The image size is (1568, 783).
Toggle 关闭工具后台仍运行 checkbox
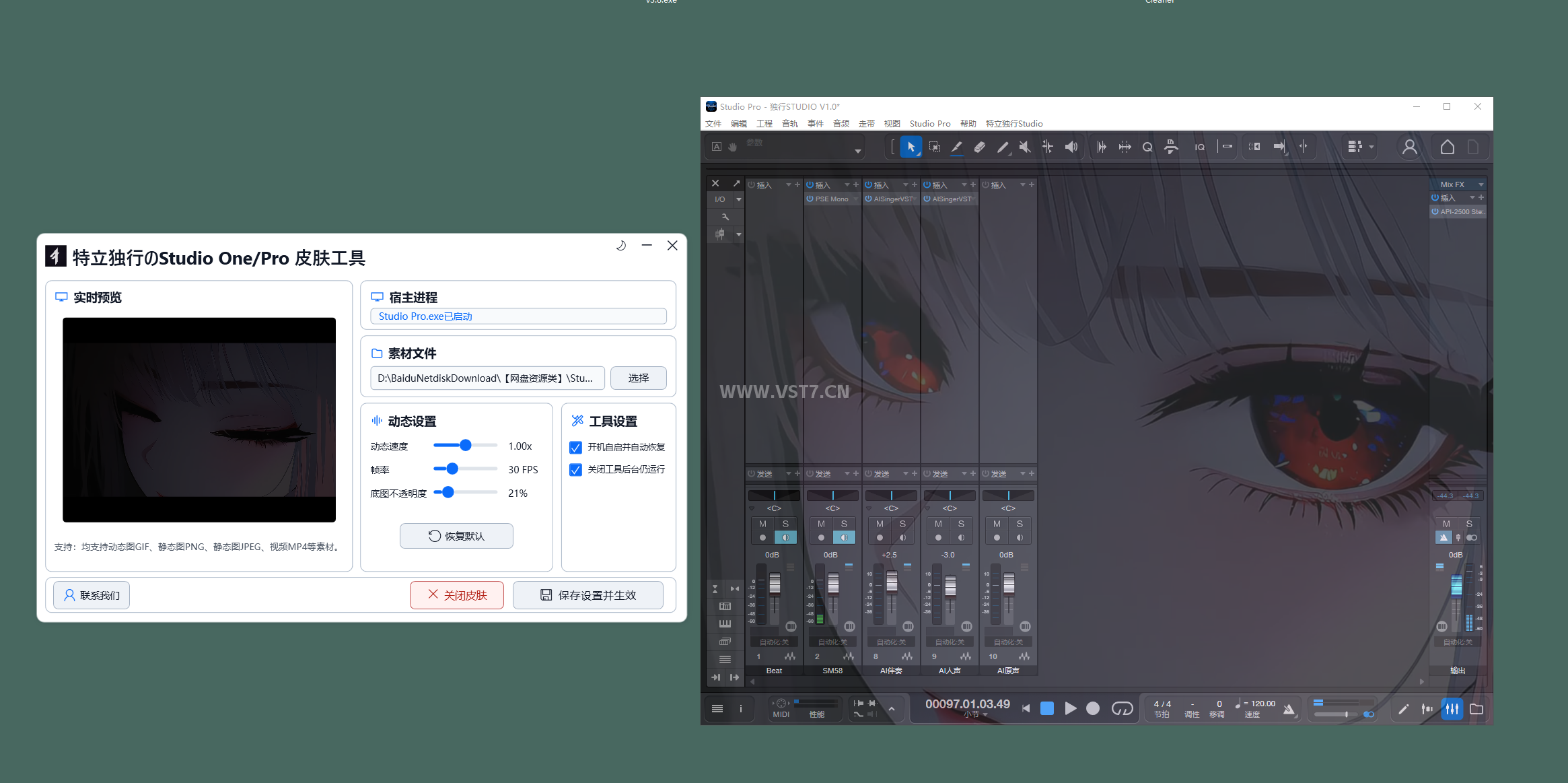575,470
